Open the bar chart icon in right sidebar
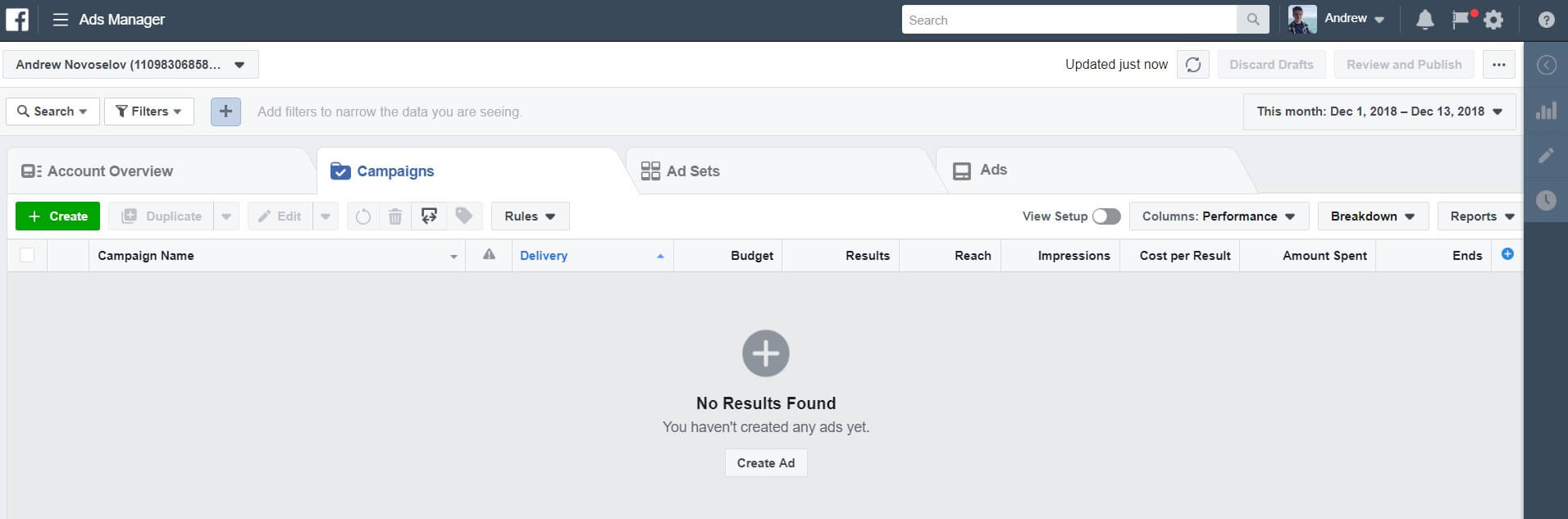This screenshot has width=1568, height=519. click(1546, 112)
